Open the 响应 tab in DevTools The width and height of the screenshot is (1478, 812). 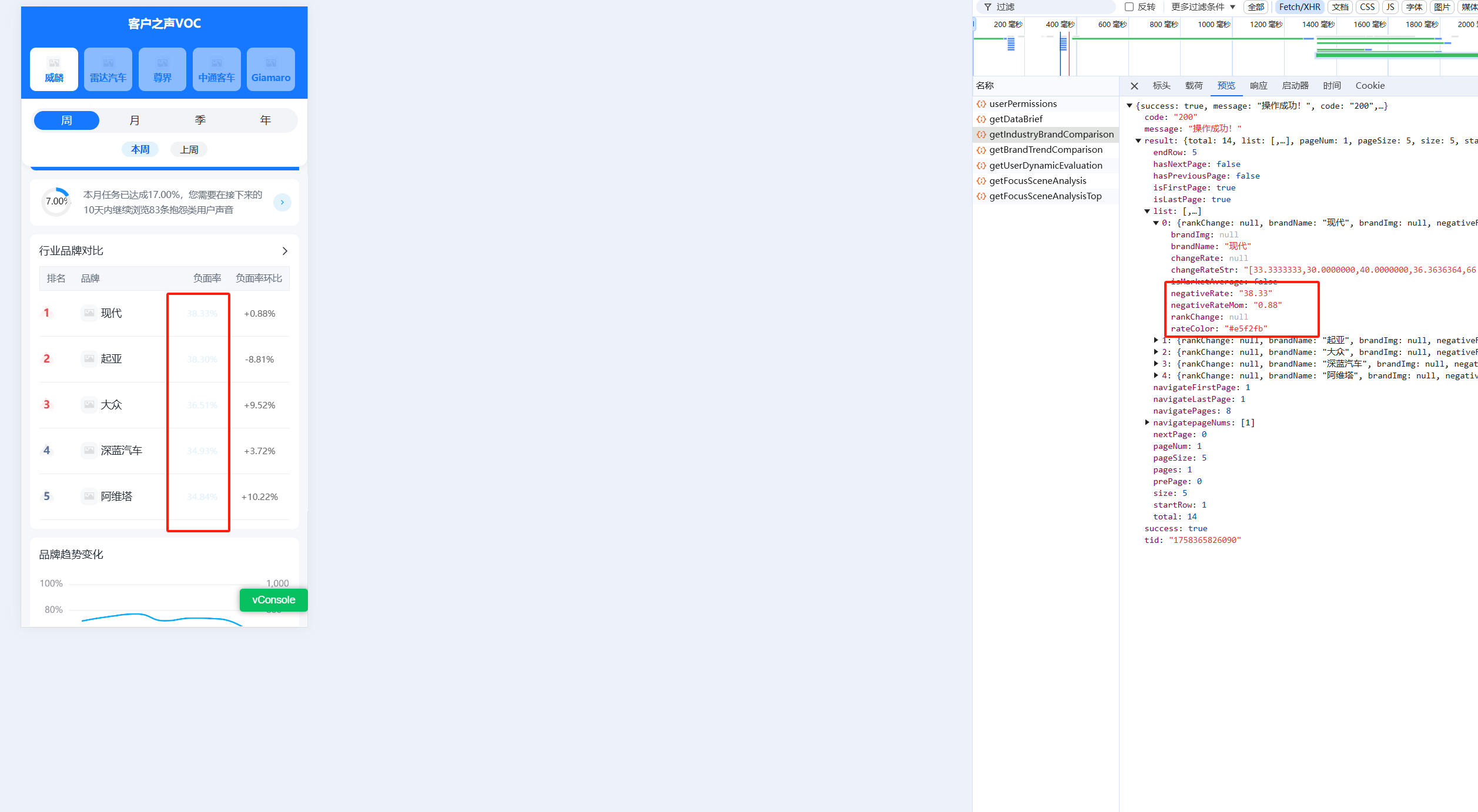coord(1258,86)
